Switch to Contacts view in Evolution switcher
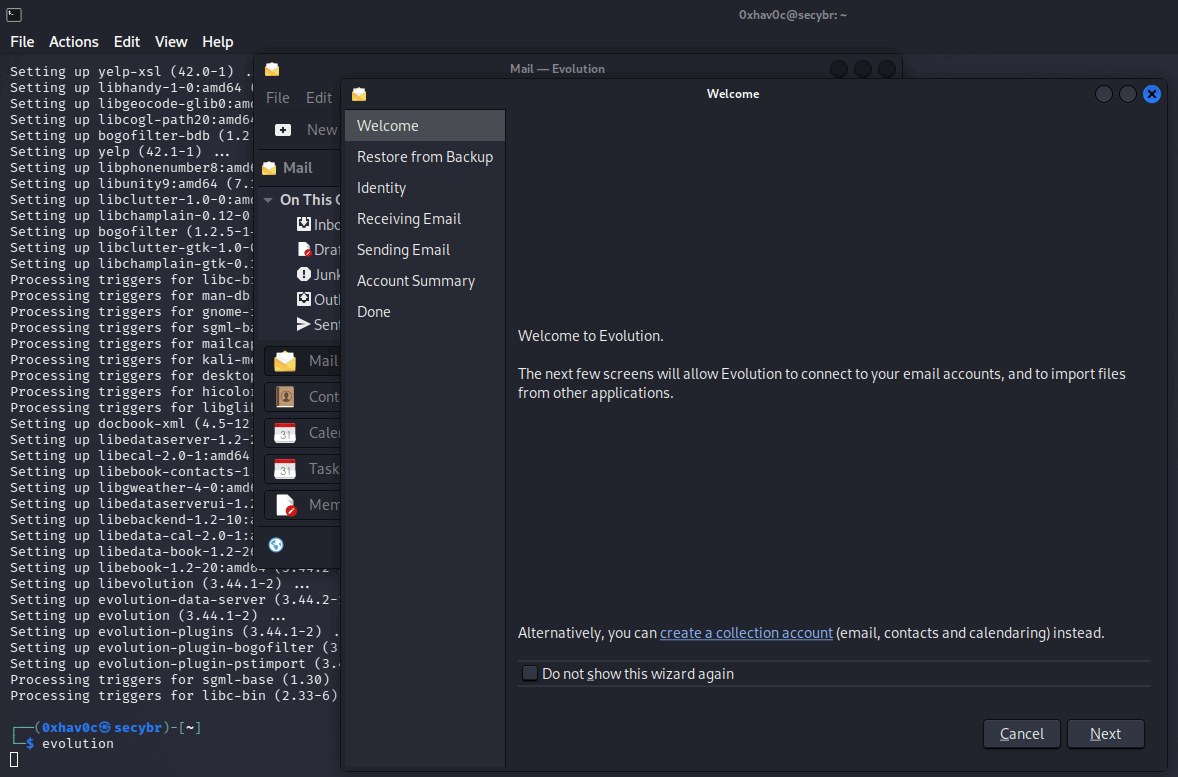 [303, 397]
